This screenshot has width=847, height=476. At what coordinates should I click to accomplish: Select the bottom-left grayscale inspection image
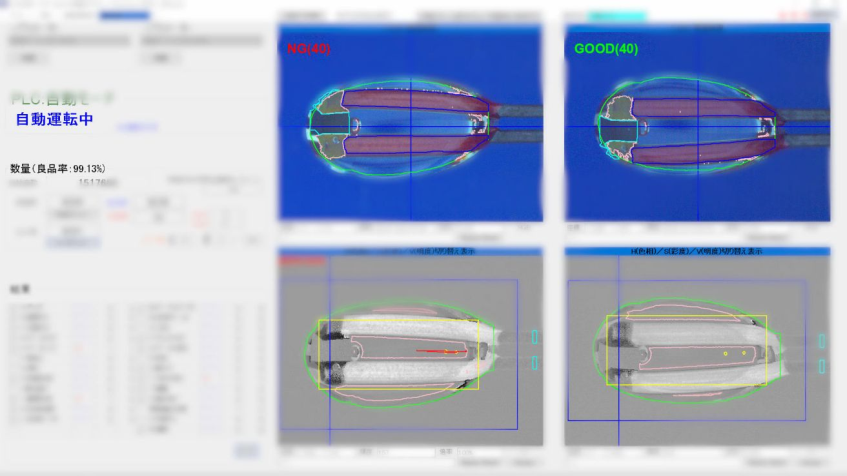(410, 350)
